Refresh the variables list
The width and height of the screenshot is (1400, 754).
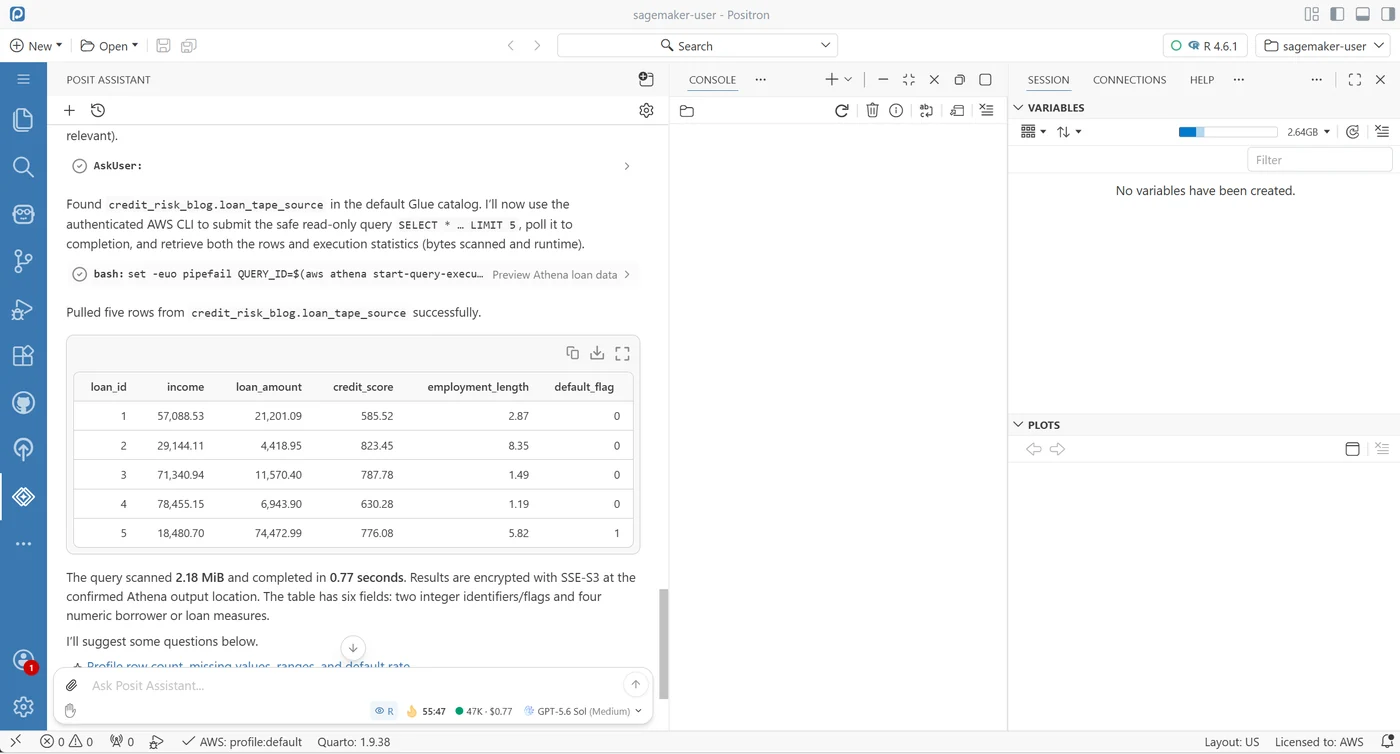coord(1353,132)
